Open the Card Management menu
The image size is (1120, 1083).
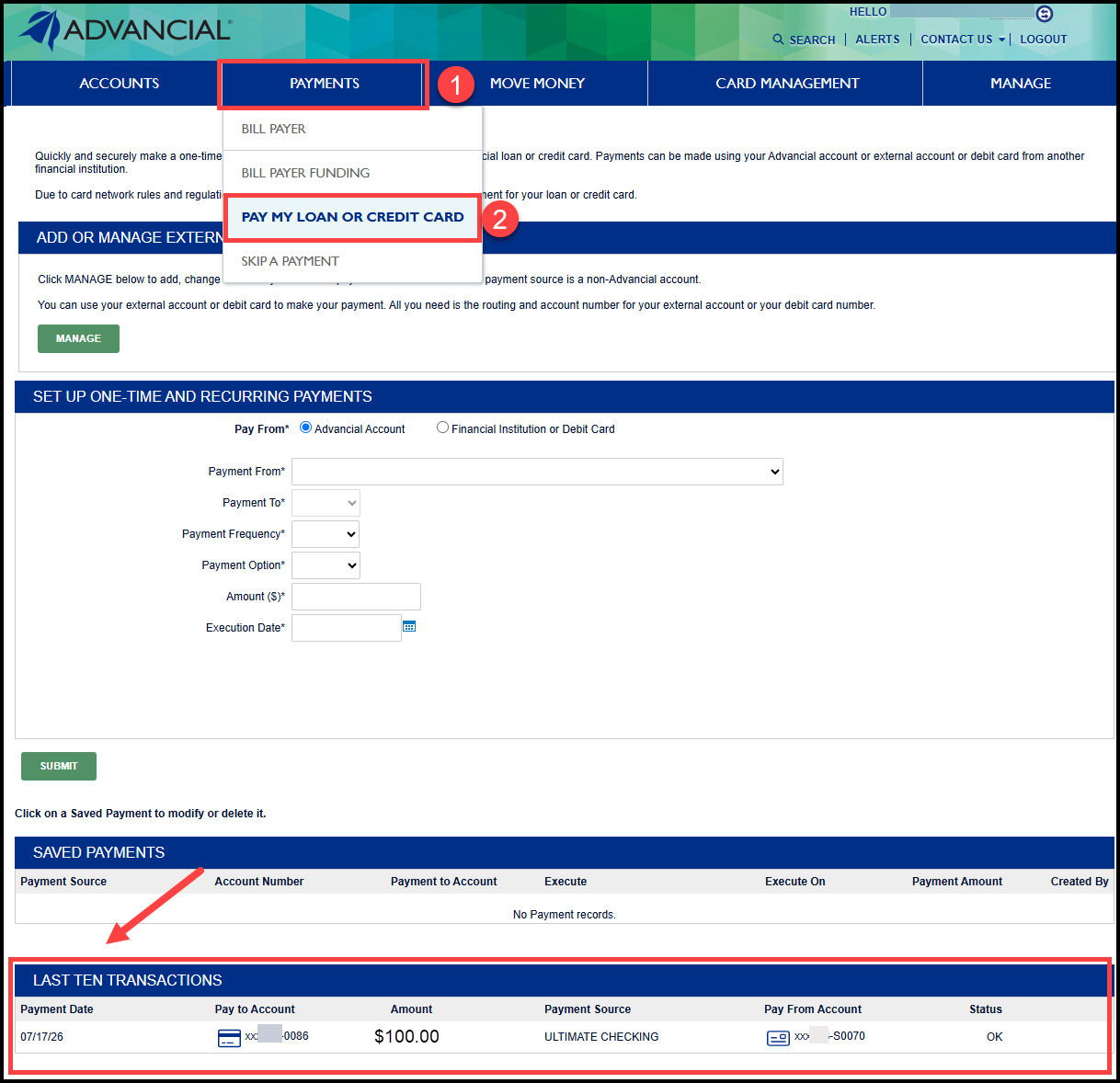787,83
